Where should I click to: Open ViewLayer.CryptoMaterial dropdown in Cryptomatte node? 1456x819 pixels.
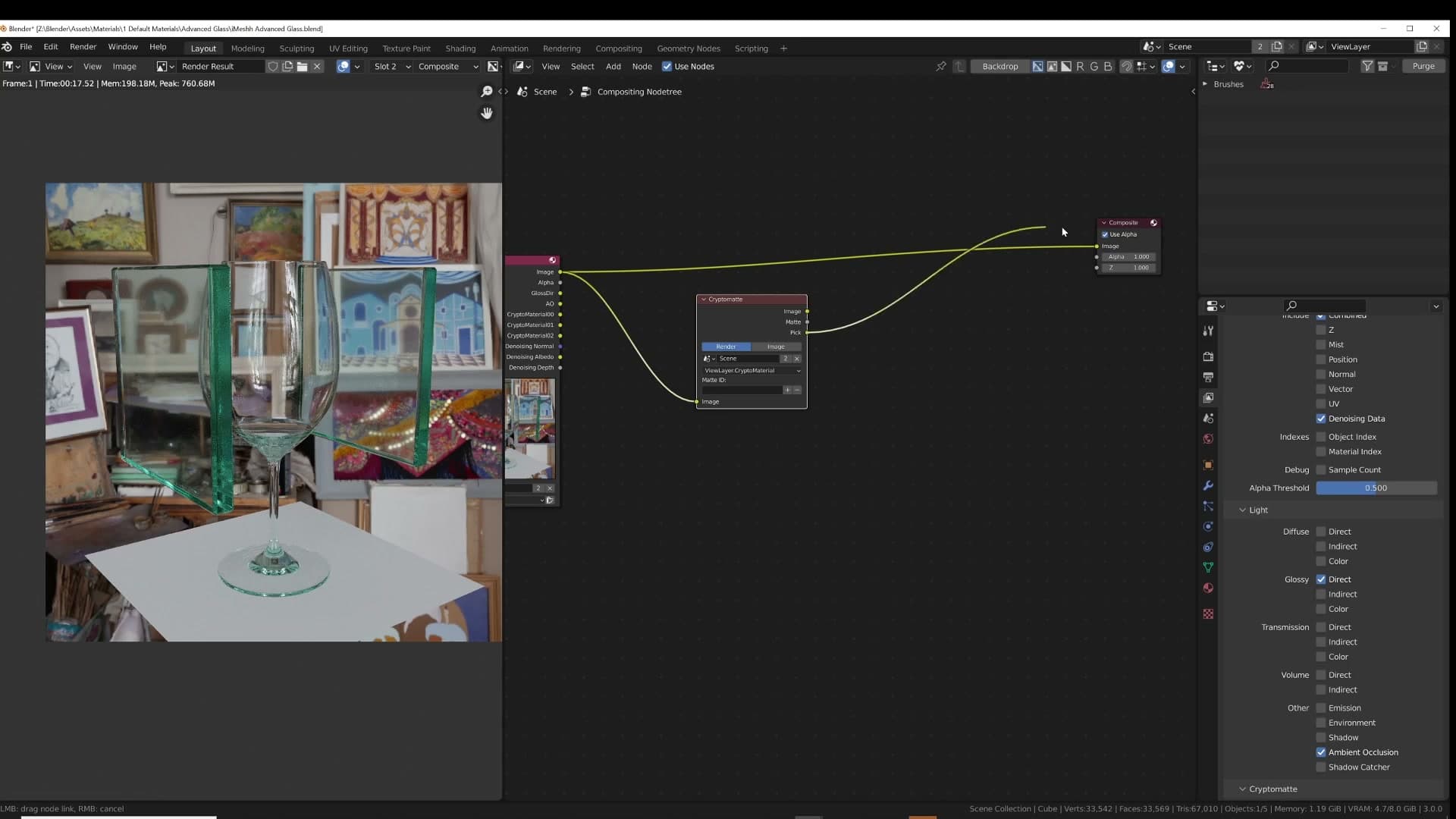pyautogui.click(x=752, y=371)
